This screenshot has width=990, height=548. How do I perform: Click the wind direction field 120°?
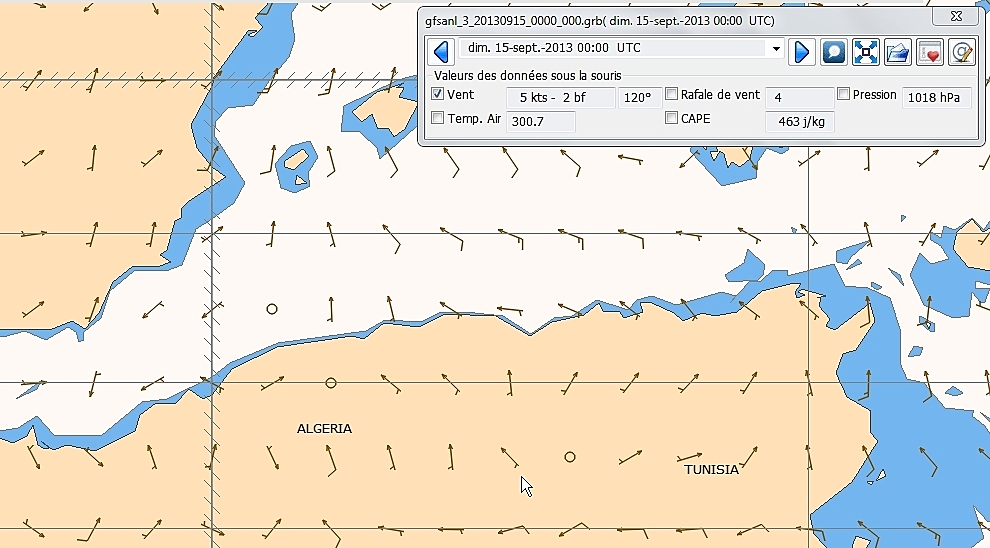tap(640, 97)
